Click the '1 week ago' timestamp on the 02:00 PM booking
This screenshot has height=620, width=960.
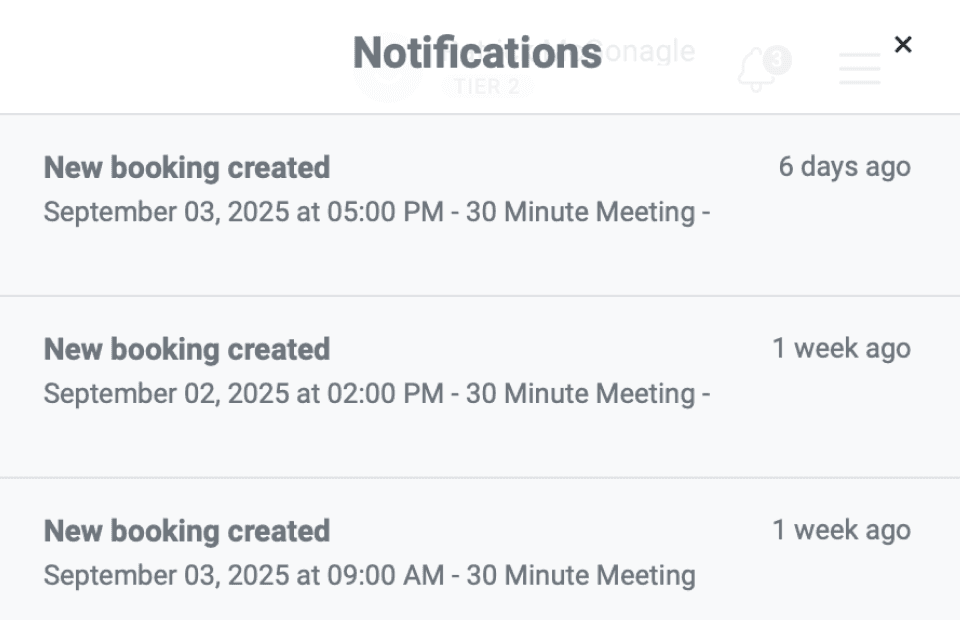click(841, 348)
